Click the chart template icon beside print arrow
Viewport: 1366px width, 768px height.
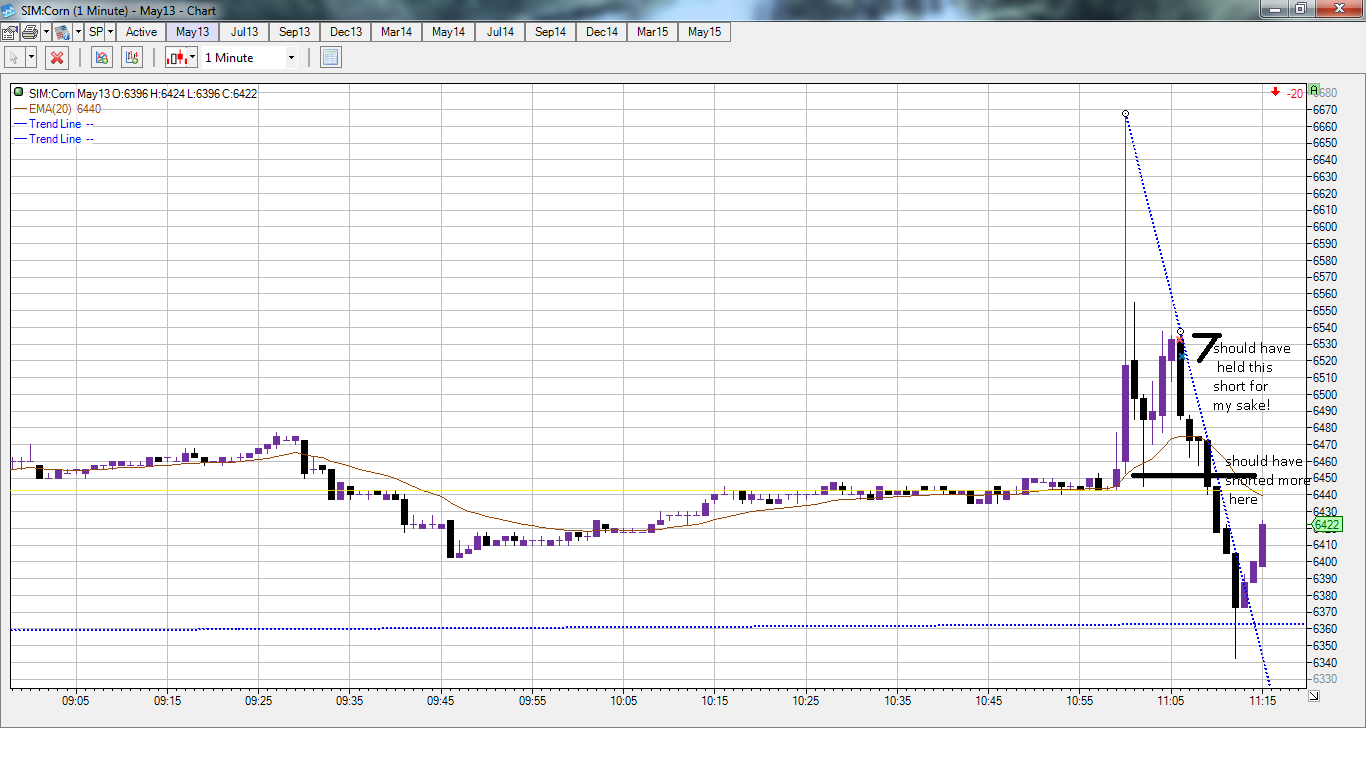(61, 32)
